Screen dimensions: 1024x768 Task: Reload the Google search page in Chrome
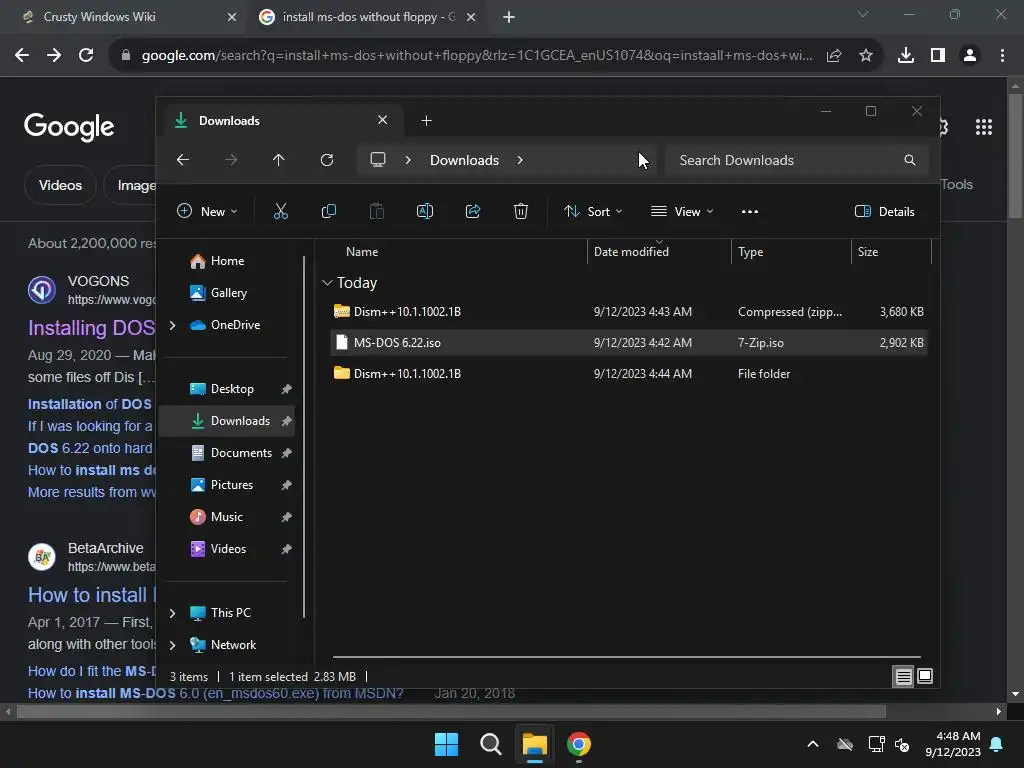[86, 55]
